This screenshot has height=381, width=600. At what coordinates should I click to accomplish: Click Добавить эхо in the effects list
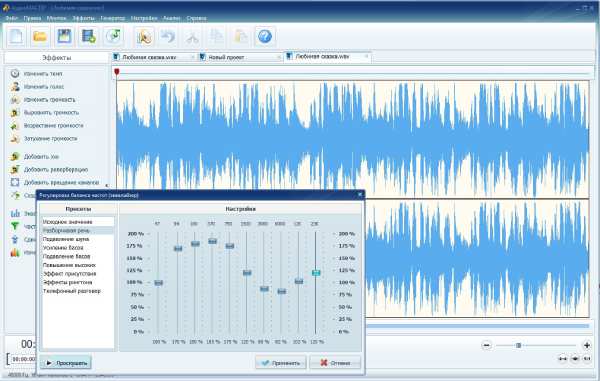click(x=41, y=156)
